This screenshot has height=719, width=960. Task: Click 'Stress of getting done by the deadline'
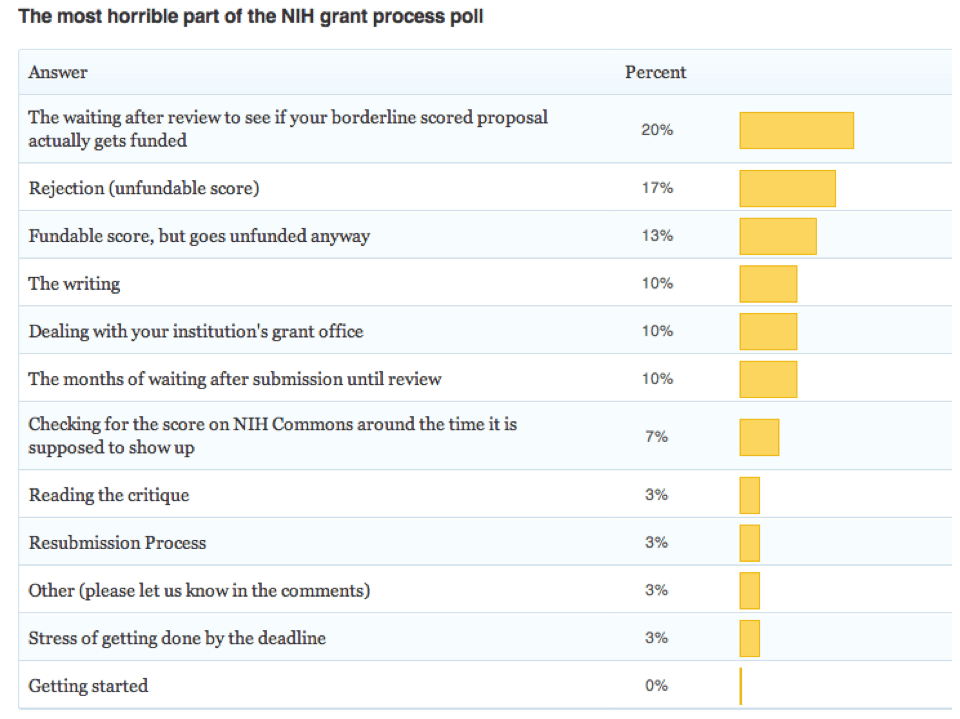[x=177, y=638]
